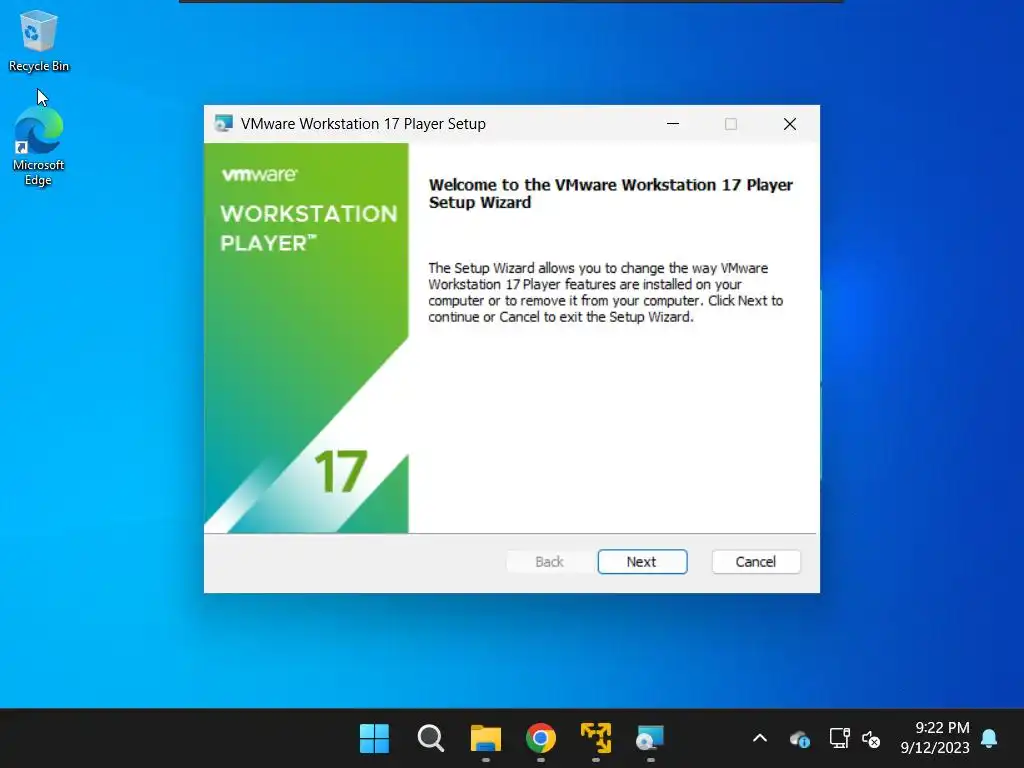Open Recycle Bin desktop icon
1024x768 pixels.
tap(39, 40)
